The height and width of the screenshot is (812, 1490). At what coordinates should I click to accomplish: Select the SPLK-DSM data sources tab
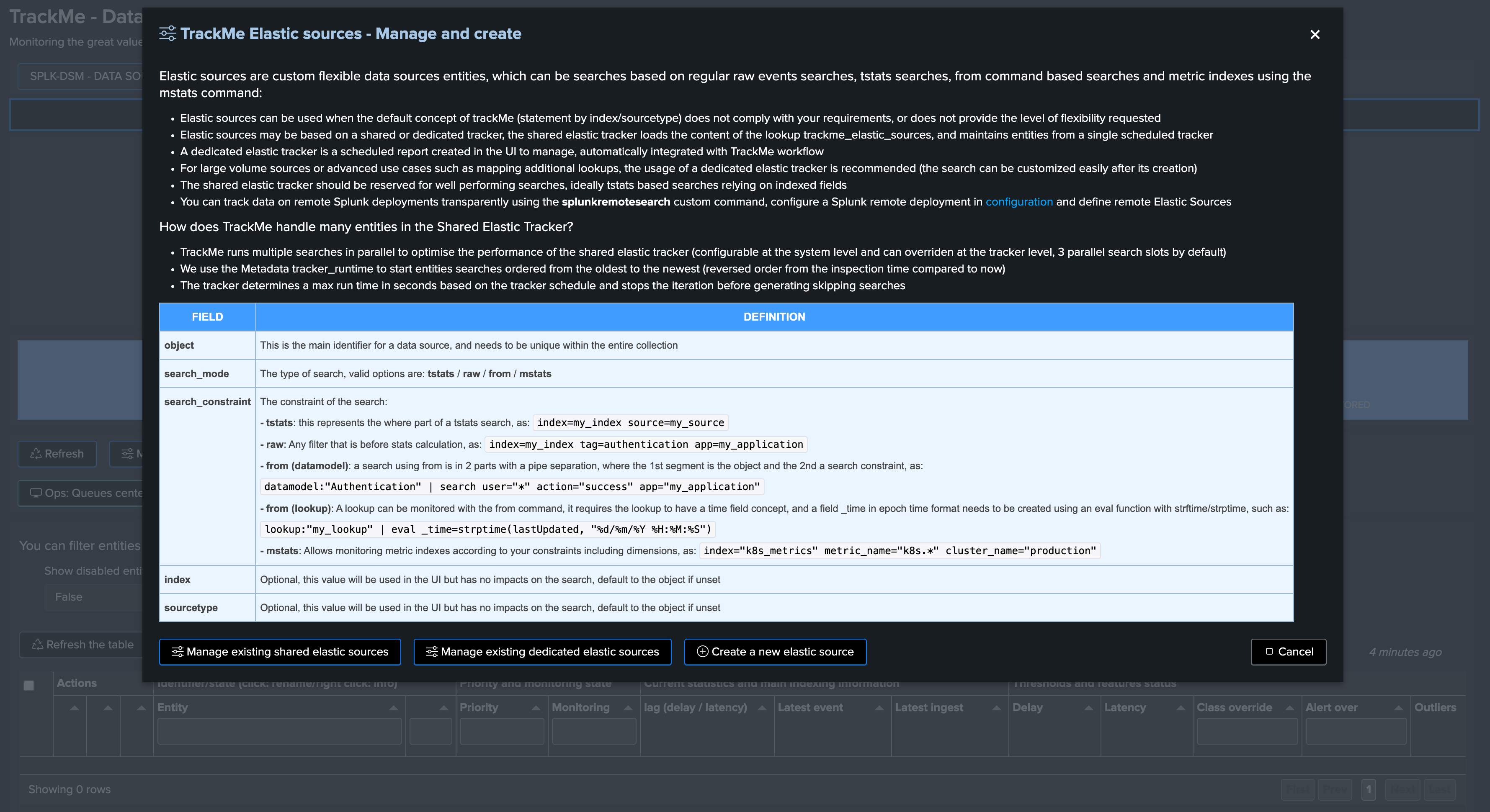(80, 76)
